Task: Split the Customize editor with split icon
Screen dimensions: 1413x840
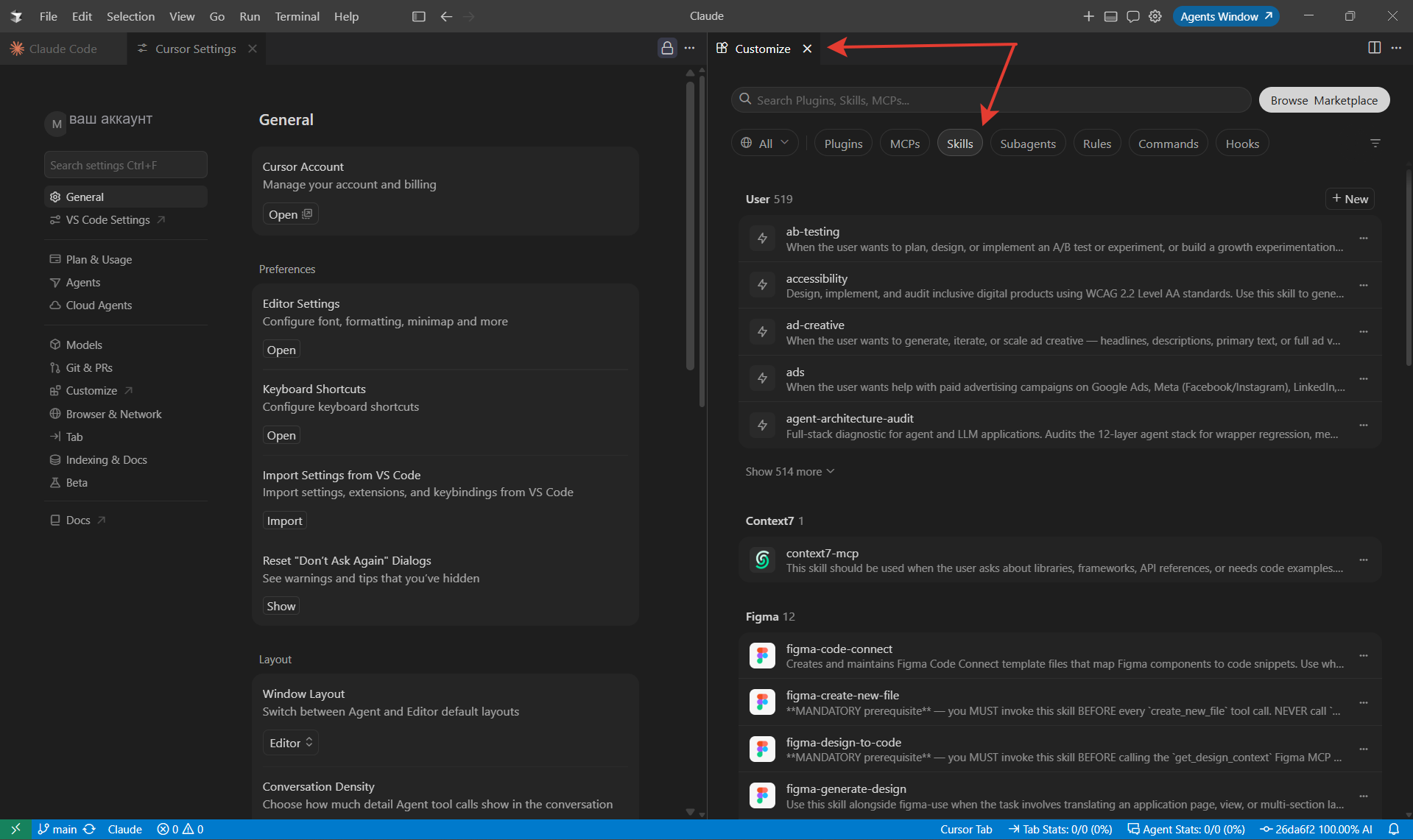Action: pos(1374,48)
